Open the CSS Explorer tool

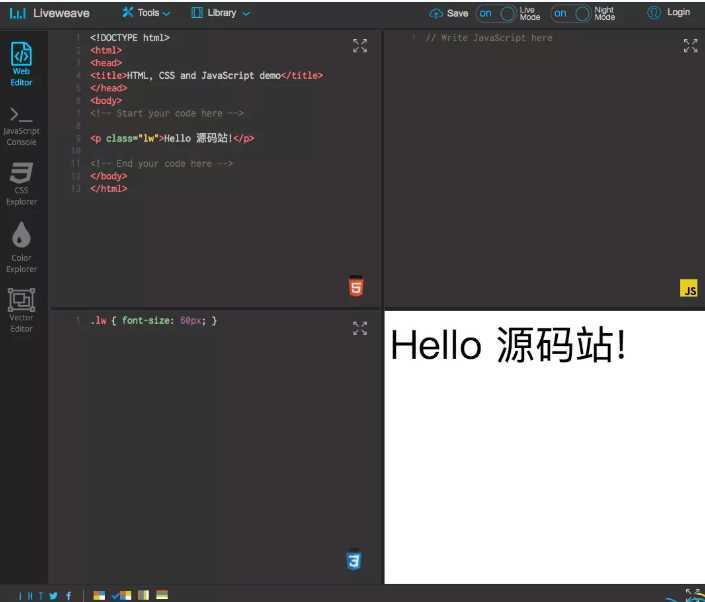pyautogui.click(x=21, y=184)
